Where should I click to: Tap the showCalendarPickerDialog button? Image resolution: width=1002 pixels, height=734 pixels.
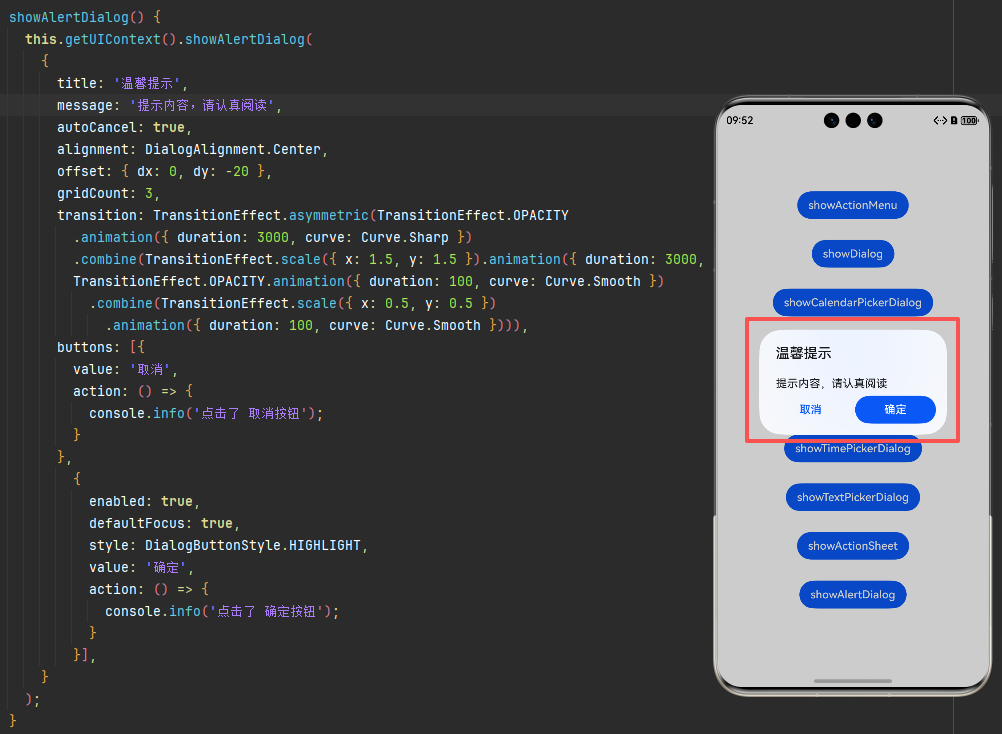coord(852,302)
